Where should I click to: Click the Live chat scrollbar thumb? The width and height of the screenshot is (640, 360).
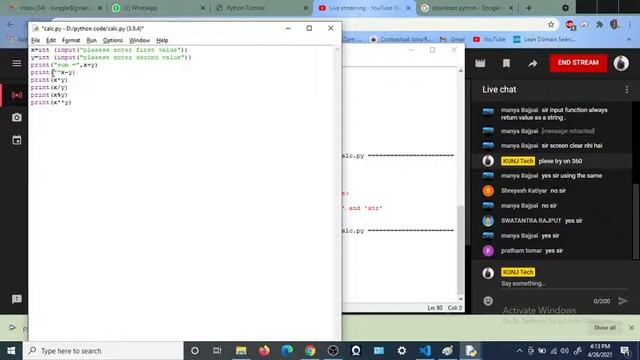point(635,221)
